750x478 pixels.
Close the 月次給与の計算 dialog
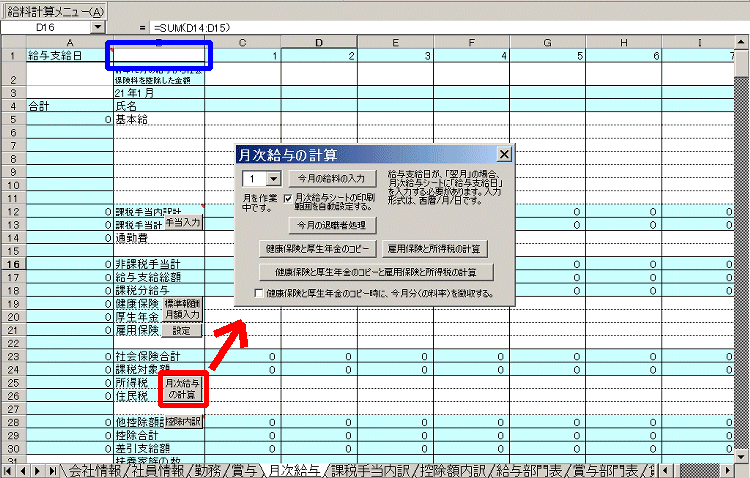pos(504,155)
